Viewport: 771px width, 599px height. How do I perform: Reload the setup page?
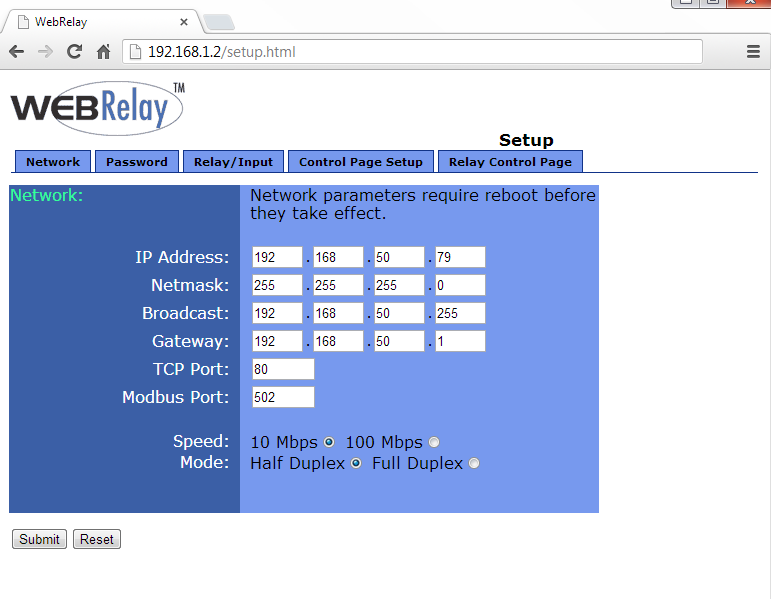(x=74, y=52)
